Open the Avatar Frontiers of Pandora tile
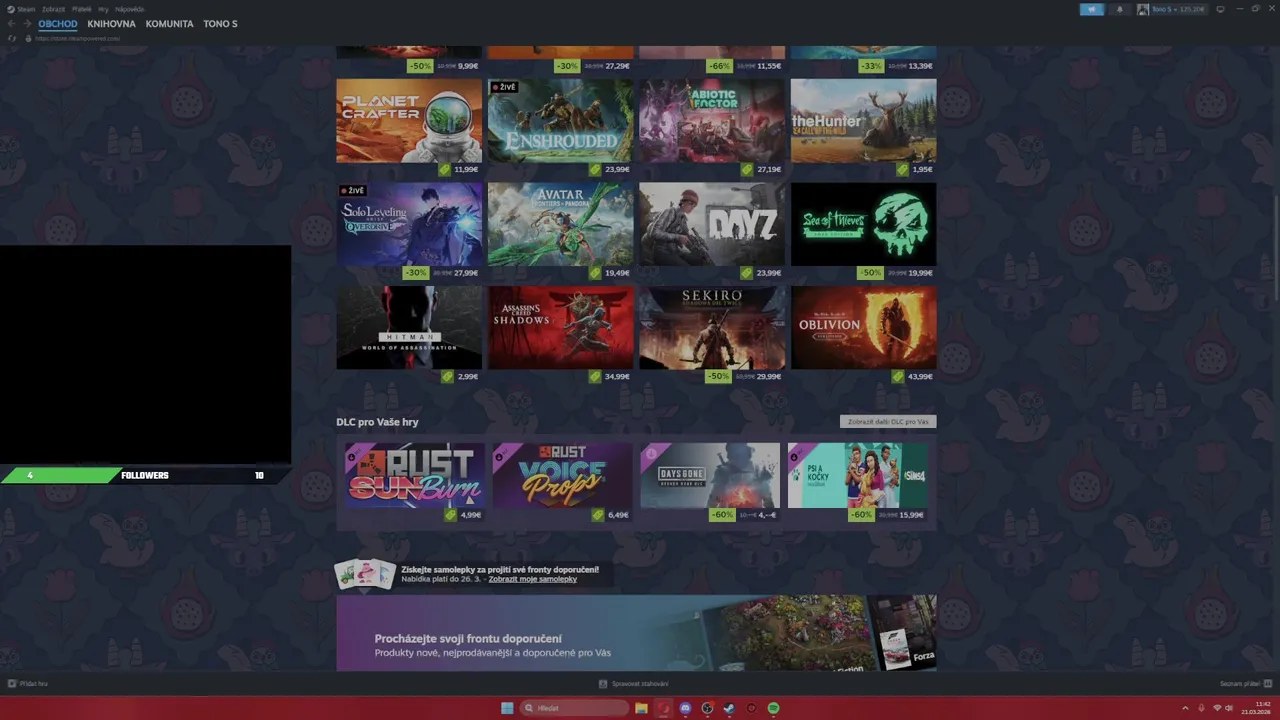Viewport: 1280px width, 720px height. [x=561, y=224]
